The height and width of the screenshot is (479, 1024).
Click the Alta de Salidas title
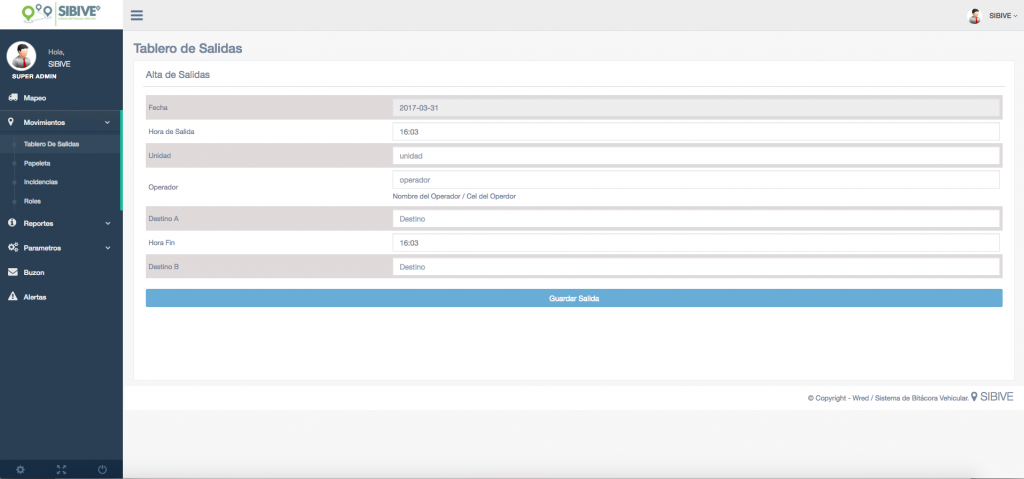(177, 75)
